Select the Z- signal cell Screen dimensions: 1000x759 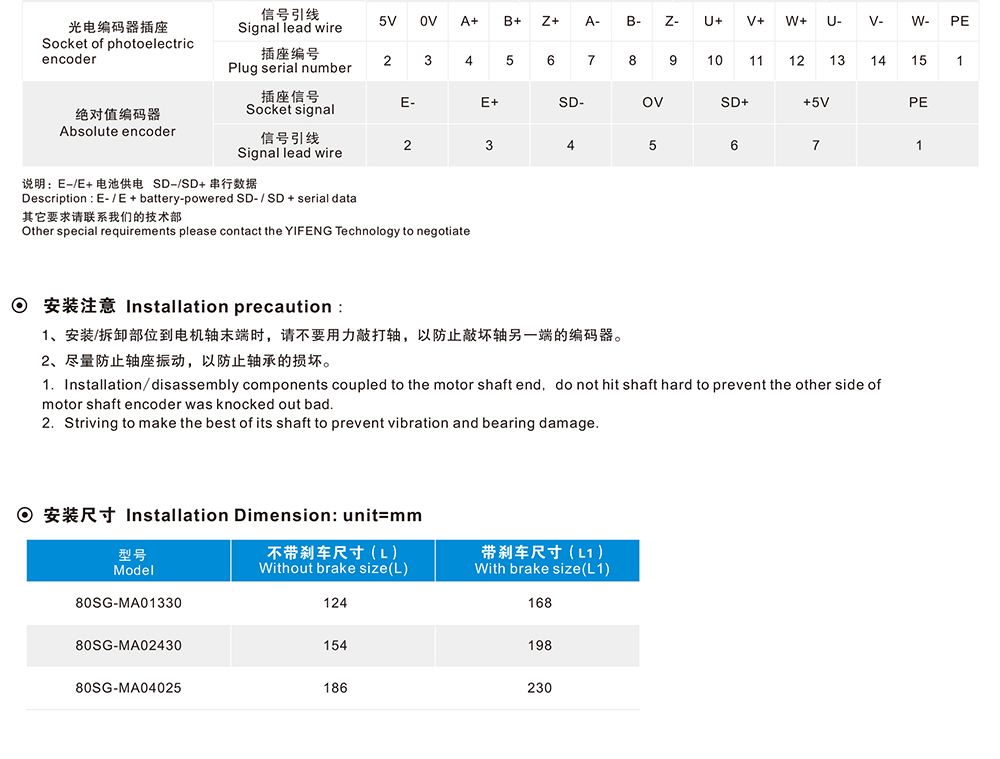coord(672,21)
